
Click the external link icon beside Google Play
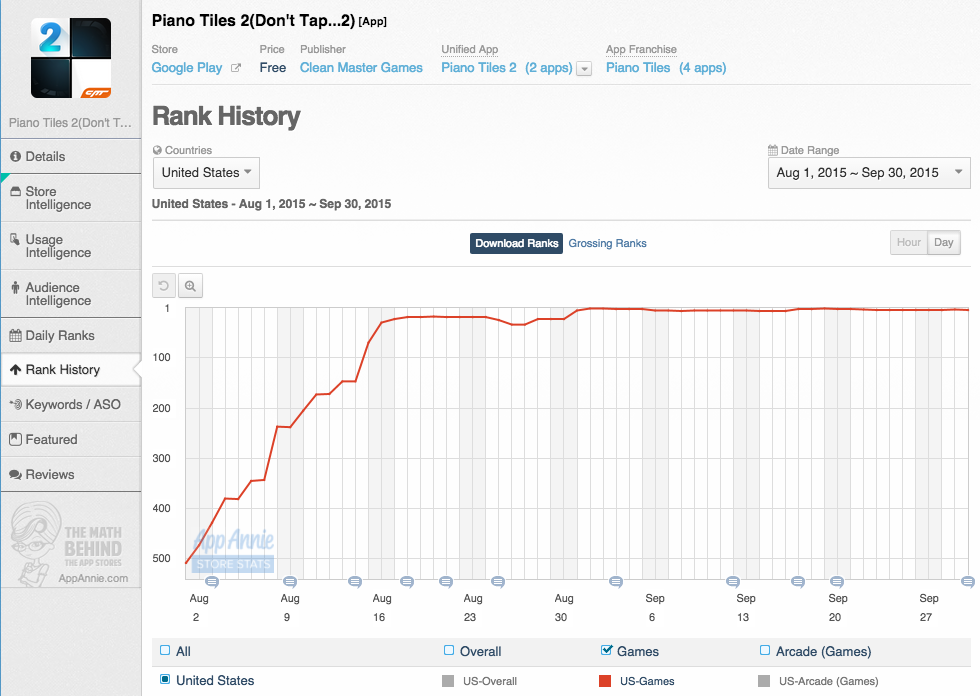click(x=236, y=68)
